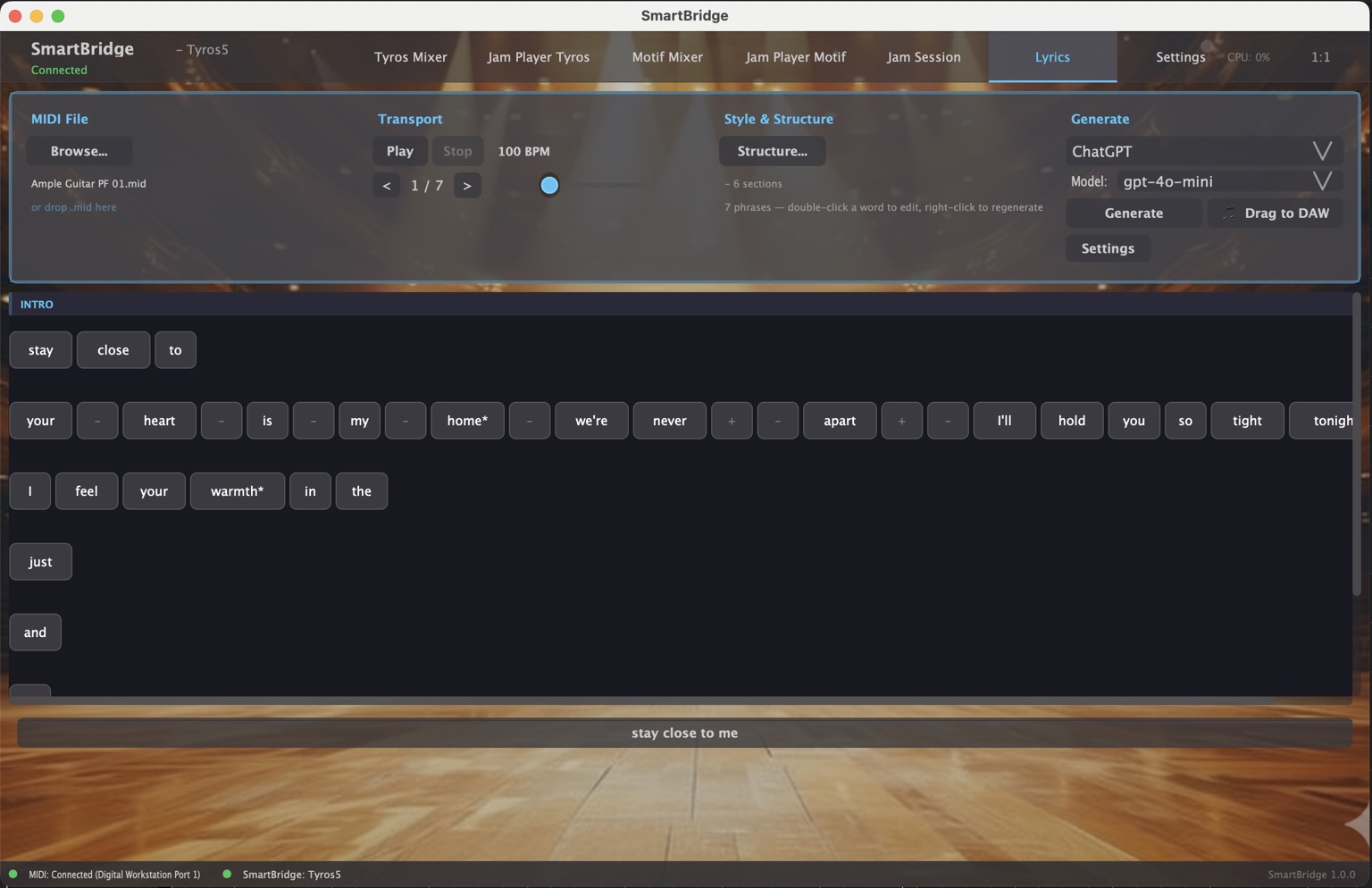Viewport: 1372px width, 888px height.
Task: Switch to the Motif Mixer tab
Action: 667,56
